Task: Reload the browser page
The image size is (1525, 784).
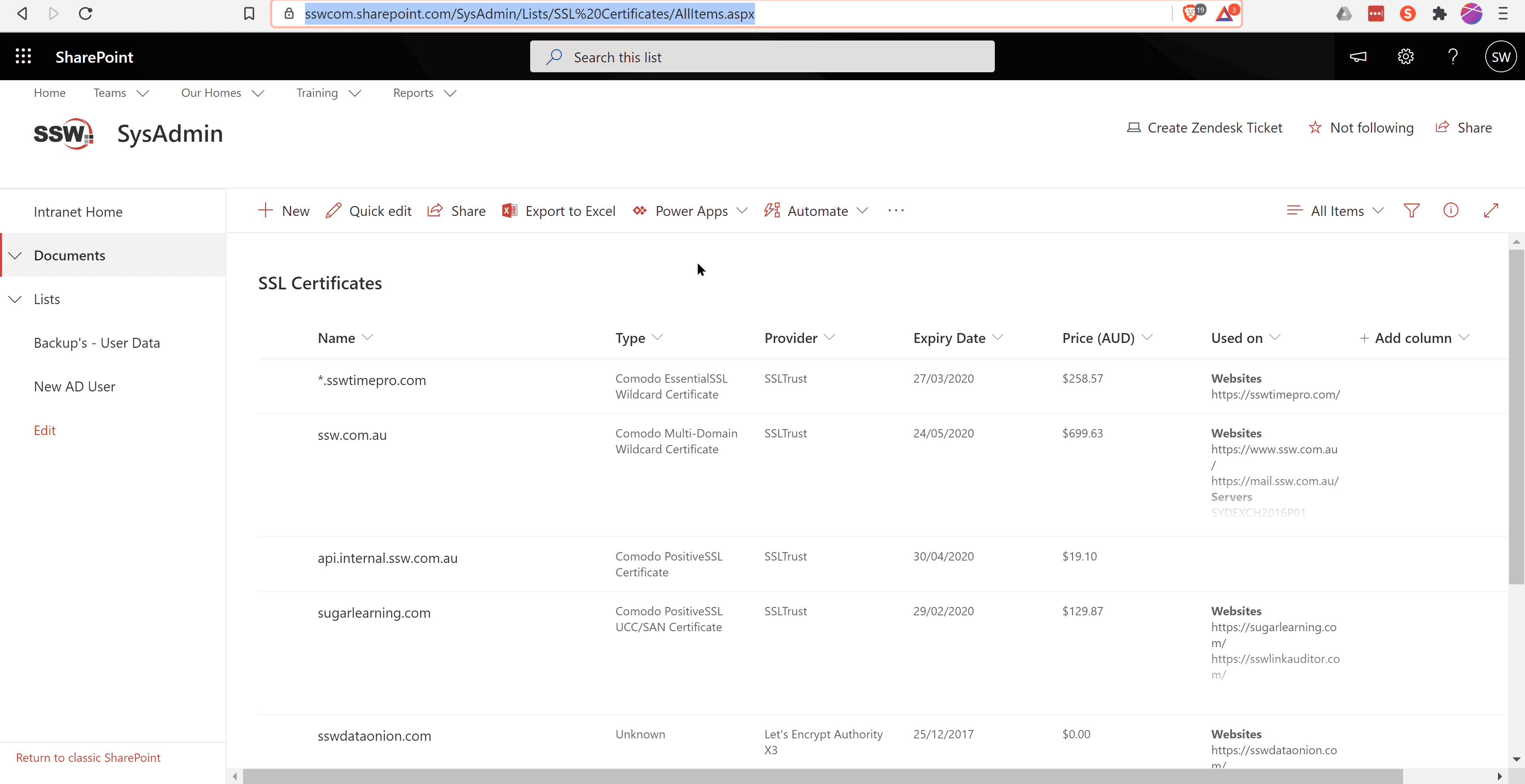Action: [86, 13]
